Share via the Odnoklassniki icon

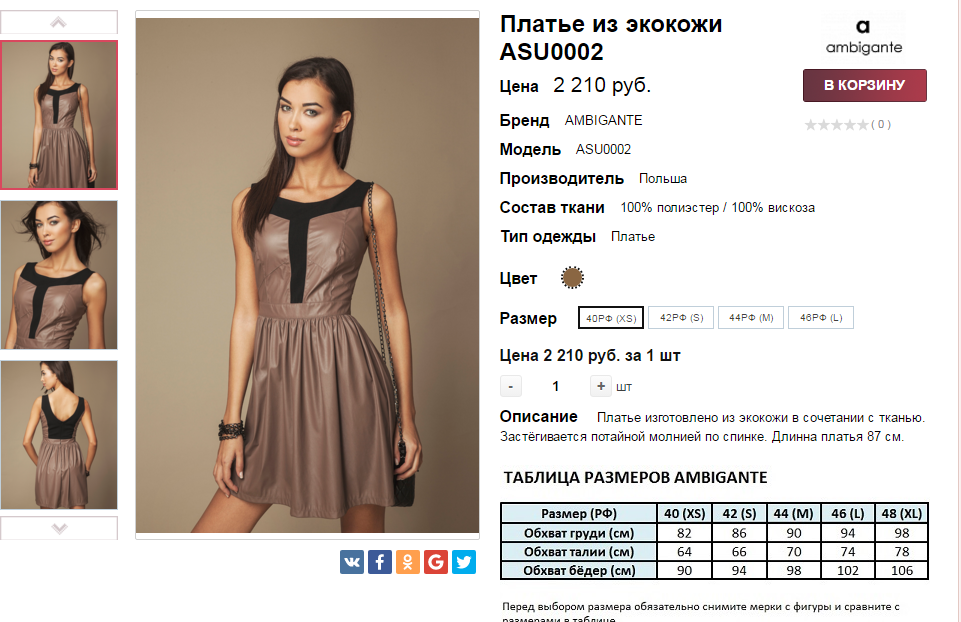[408, 561]
